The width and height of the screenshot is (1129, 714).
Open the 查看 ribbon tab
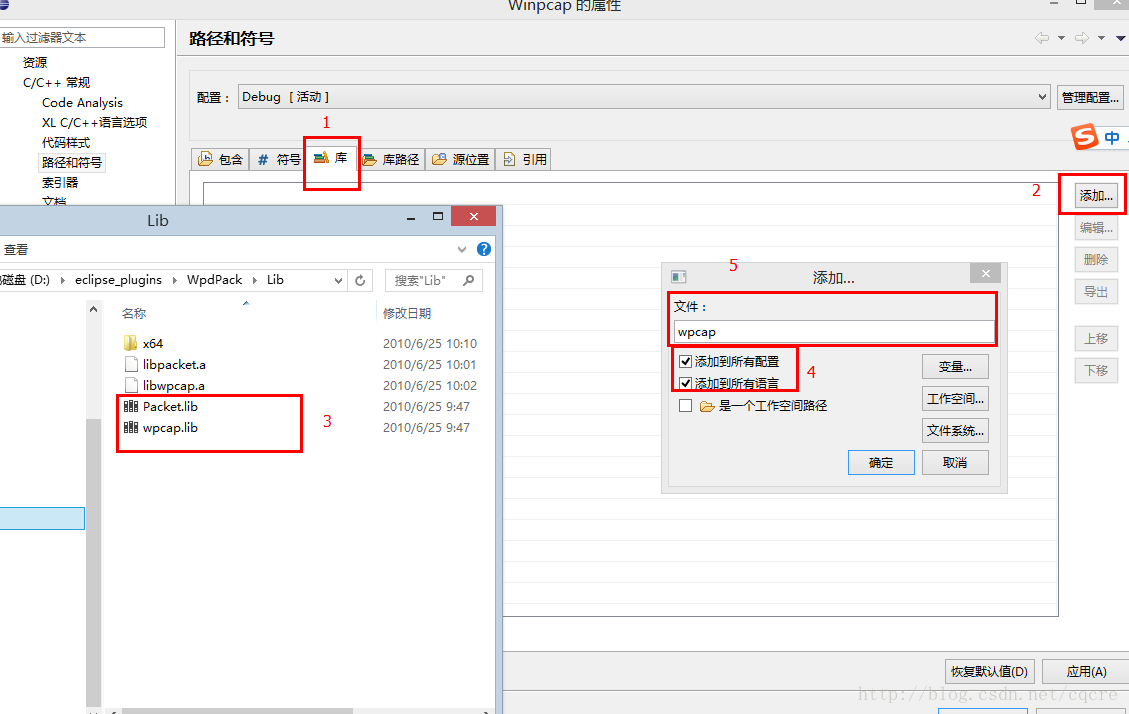[16, 250]
